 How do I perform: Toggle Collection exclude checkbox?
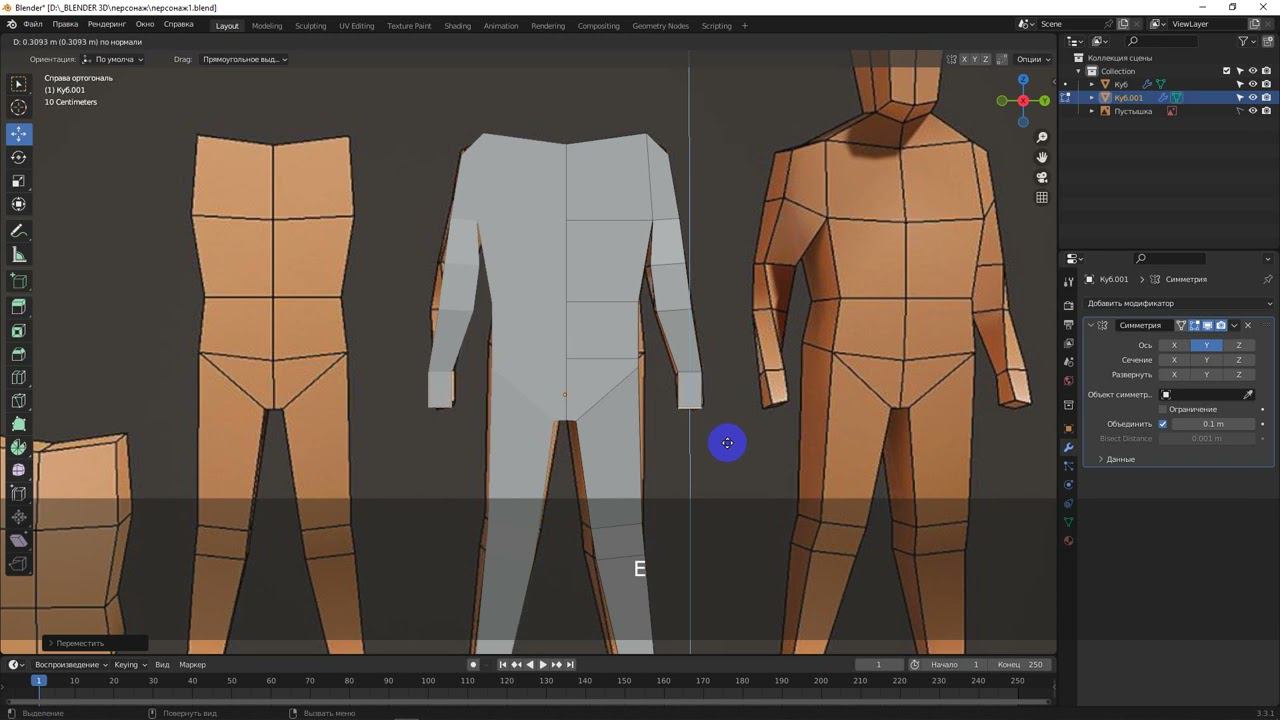click(1227, 71)
